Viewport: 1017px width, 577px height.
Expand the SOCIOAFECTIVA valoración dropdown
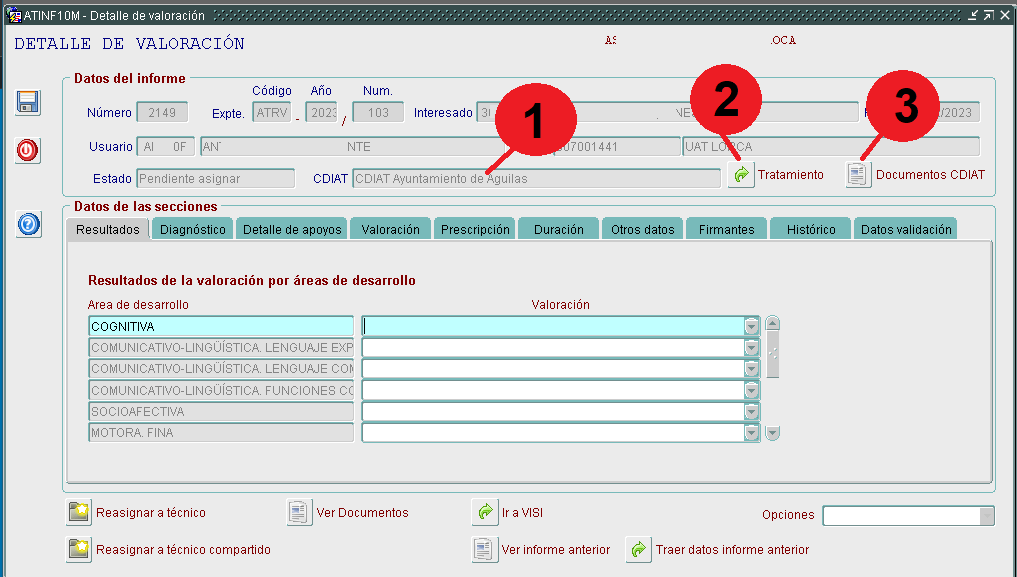(751, 412)
